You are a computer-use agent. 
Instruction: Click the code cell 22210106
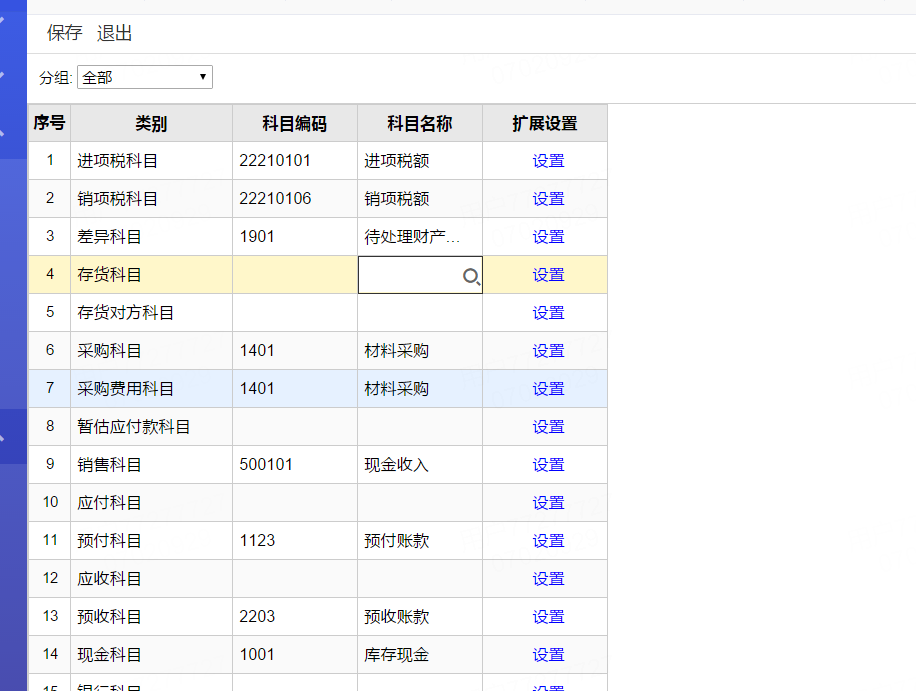coord(295,199)
